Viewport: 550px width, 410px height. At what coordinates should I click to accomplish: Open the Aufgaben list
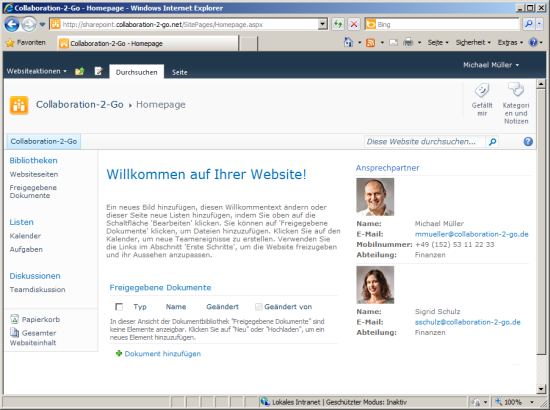click(x=26, y=249)
